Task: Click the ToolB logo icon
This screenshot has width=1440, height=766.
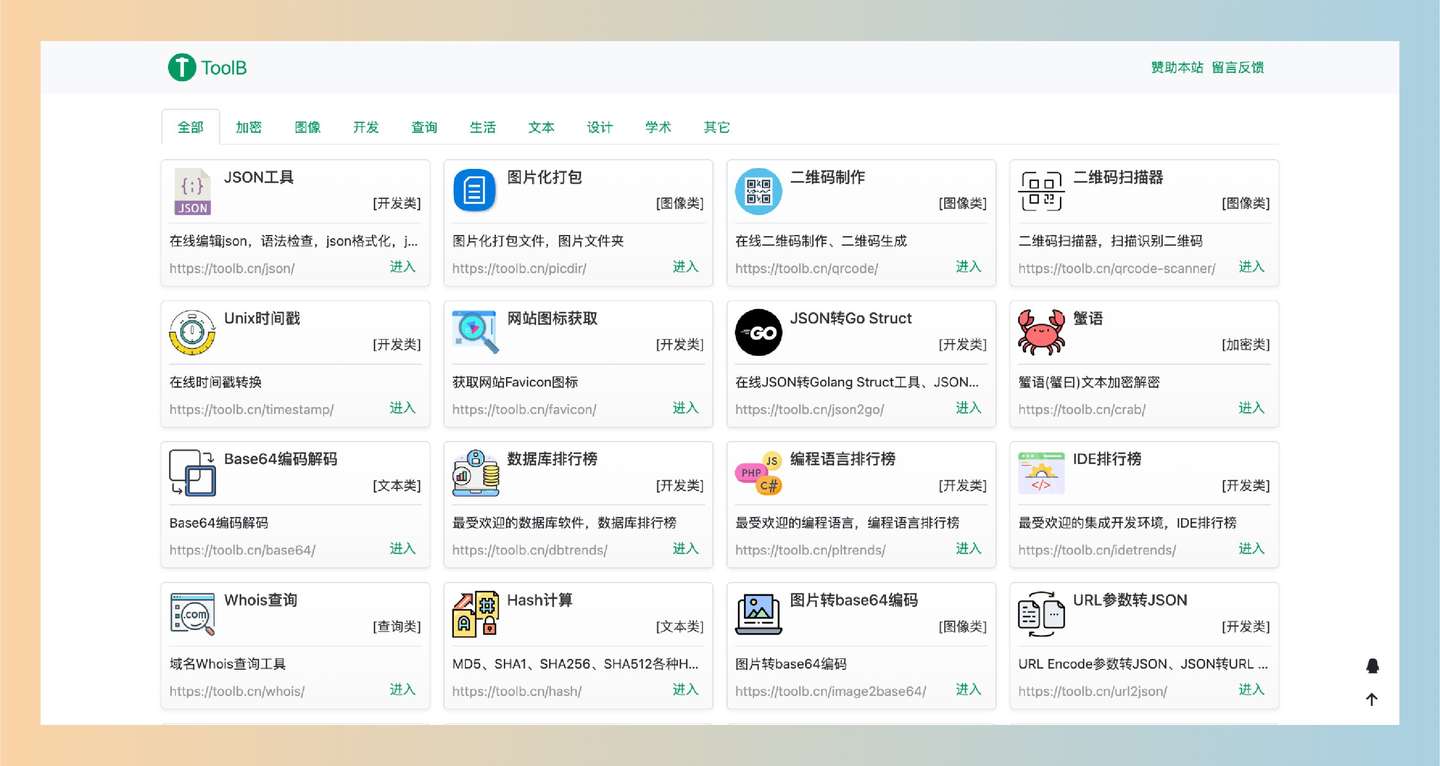Action: (181, 67)
